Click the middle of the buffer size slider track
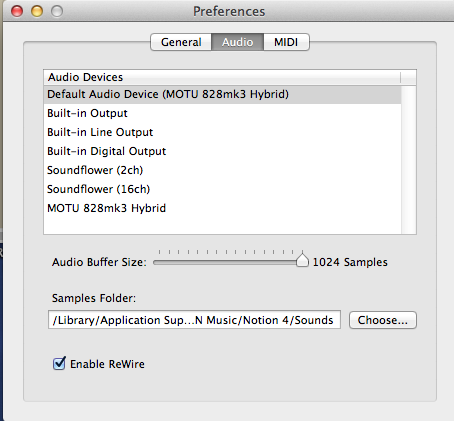The image size is (454, 421). coord(230,263)
